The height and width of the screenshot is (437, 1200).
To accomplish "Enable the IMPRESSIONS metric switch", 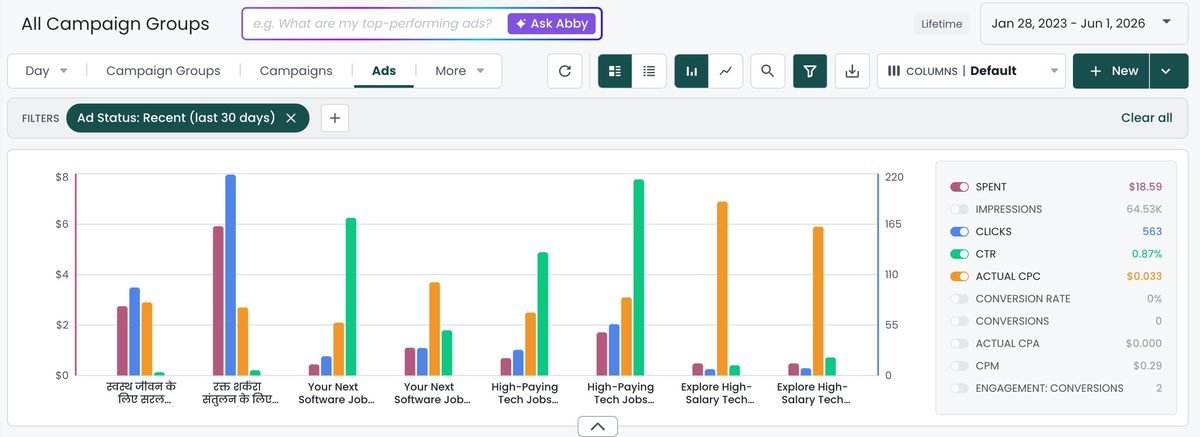I will (x=960, y=209).
